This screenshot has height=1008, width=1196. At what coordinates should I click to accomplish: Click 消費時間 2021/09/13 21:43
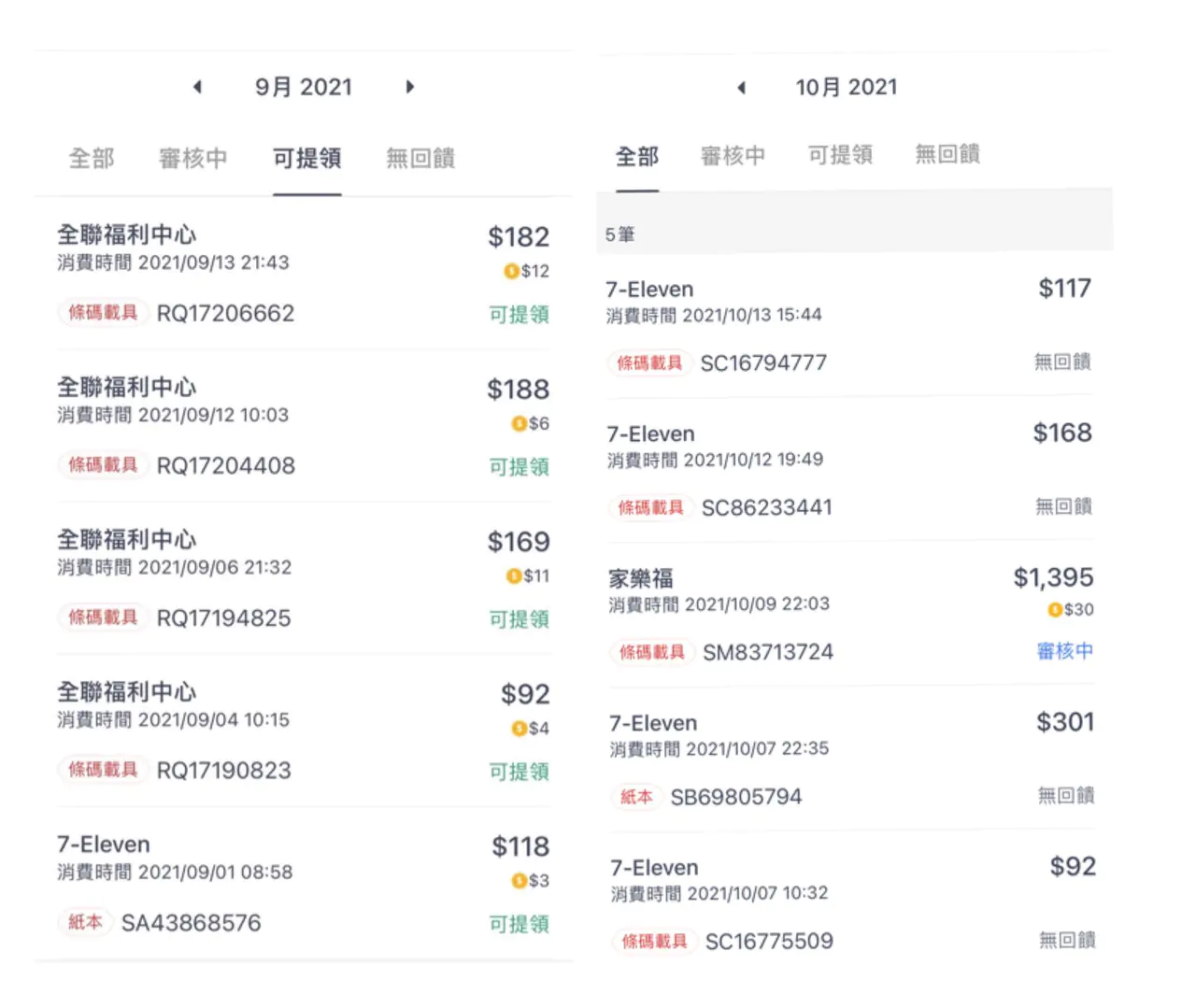click(x=173, y=263)
